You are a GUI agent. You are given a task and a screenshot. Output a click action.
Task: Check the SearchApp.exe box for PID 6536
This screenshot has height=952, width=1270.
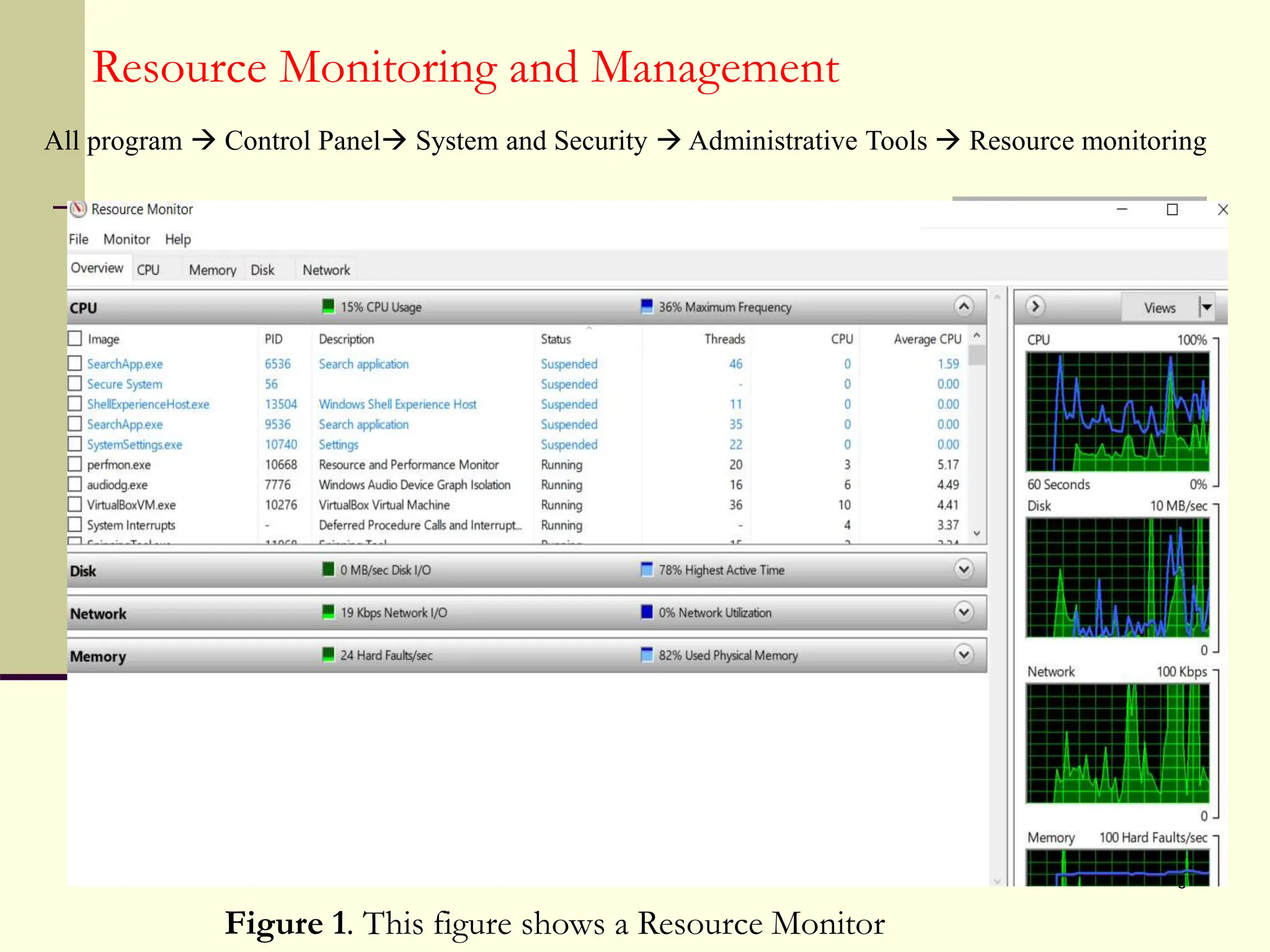pyautogui.click(x=74, y=363)
